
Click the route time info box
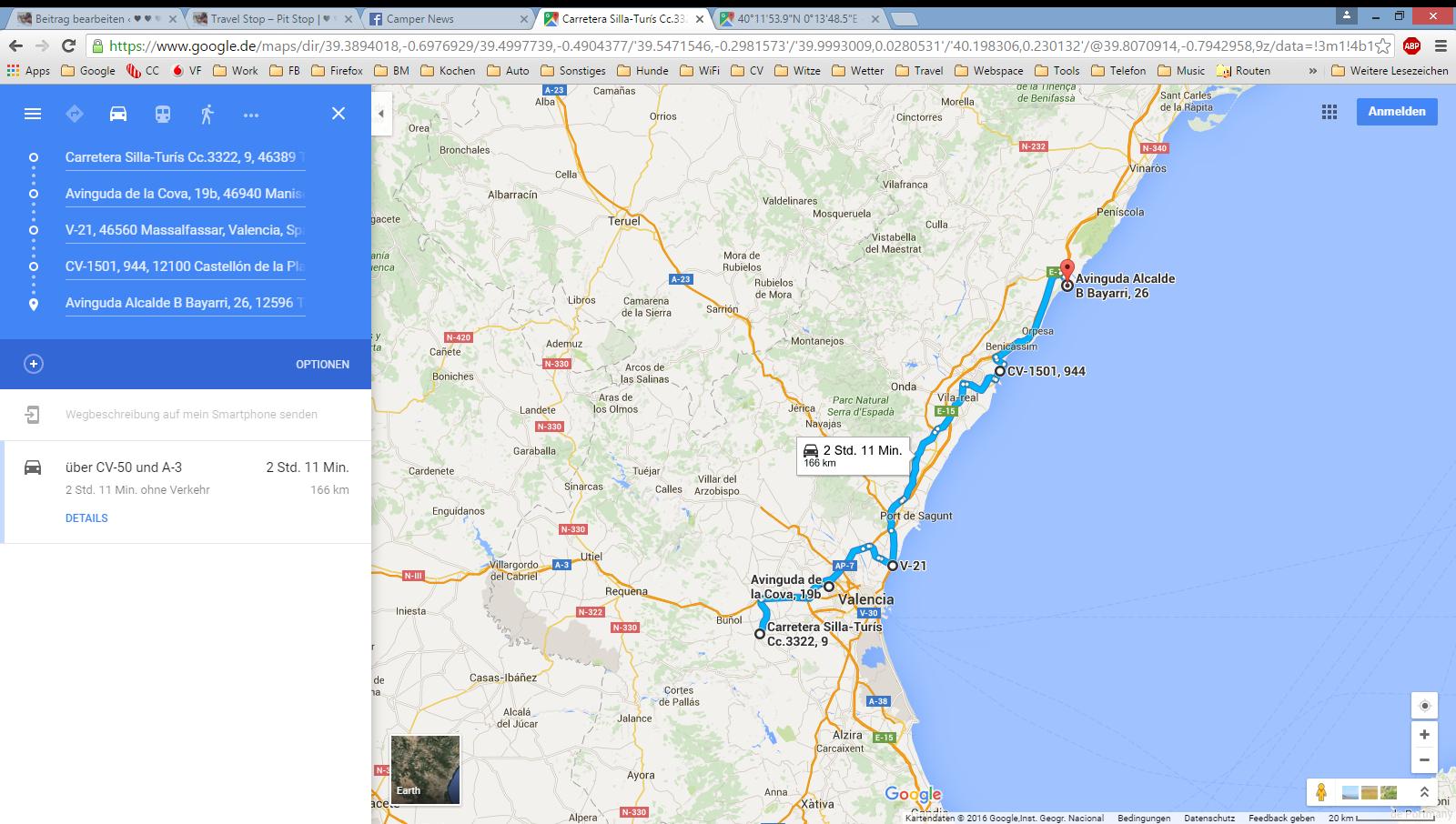(x=853, y=456)
